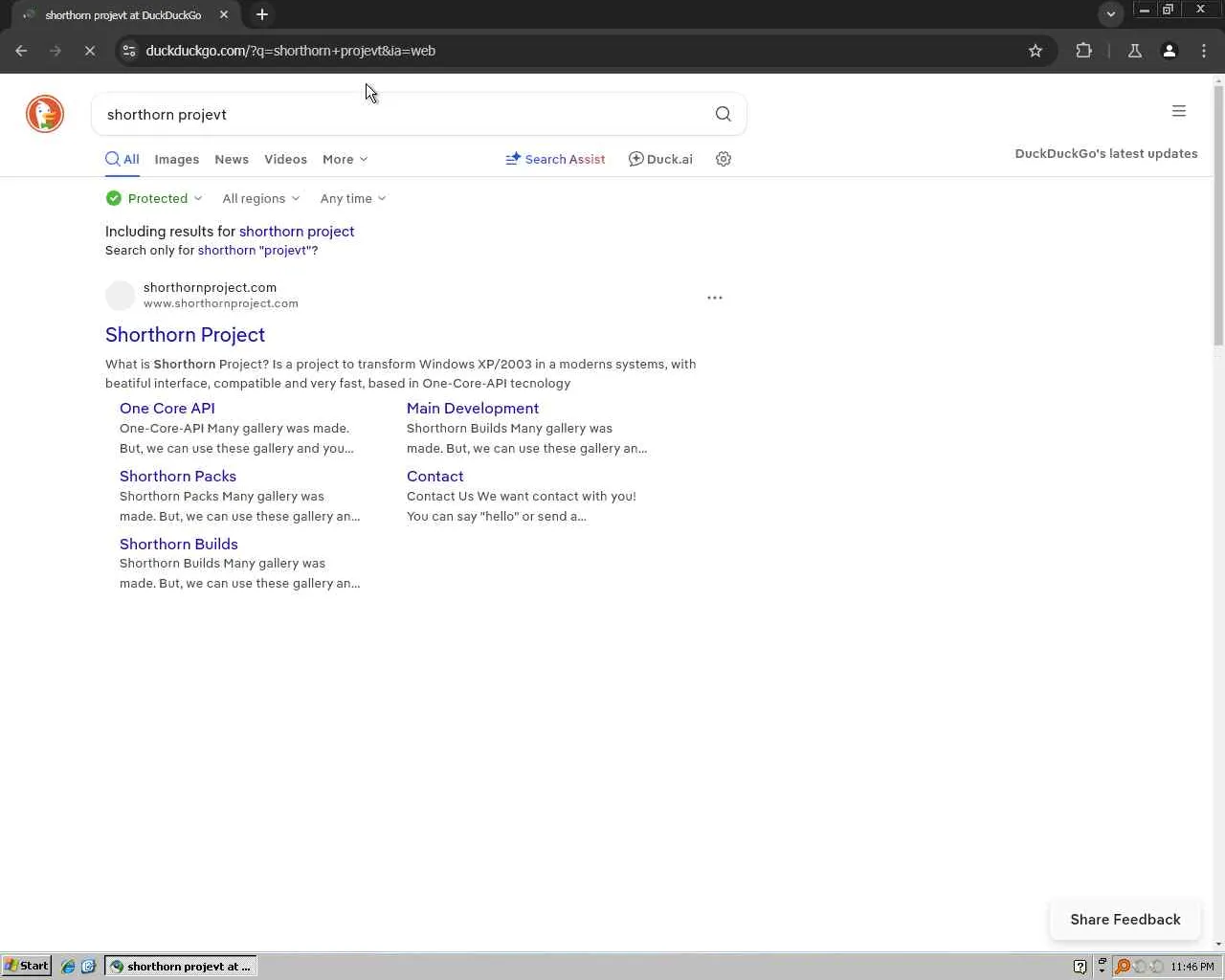The width and height of the screenshot is (1225, 980).
Task: Close the shorthorn projevt tab
Action: 224,14
